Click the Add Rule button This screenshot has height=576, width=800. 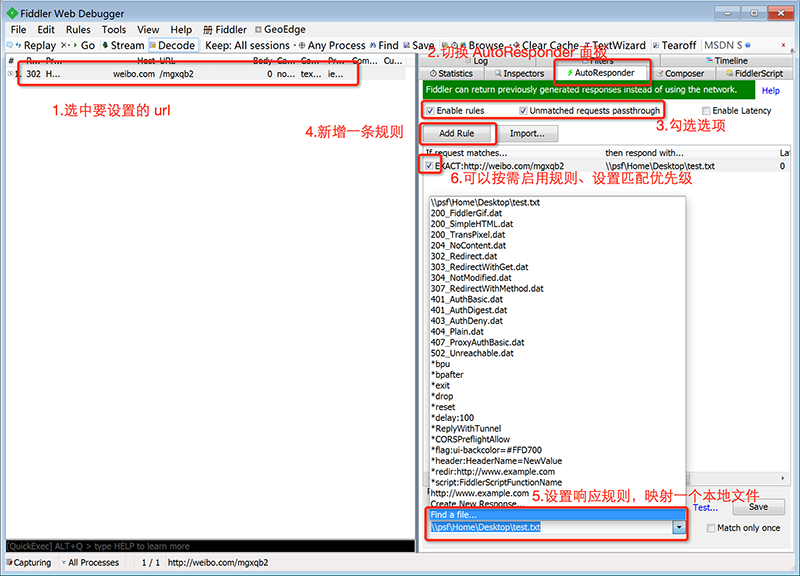tap(458, 133)
